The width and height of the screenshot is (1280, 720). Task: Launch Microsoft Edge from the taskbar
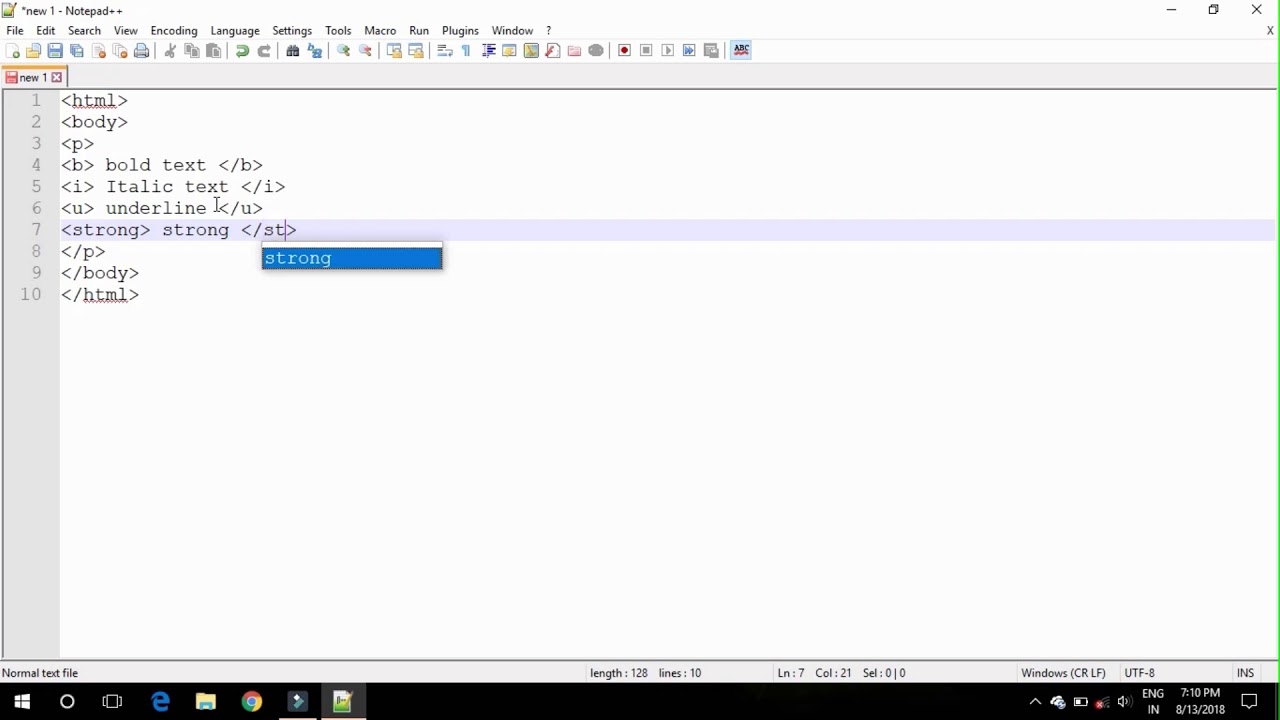tap(160, 702)
